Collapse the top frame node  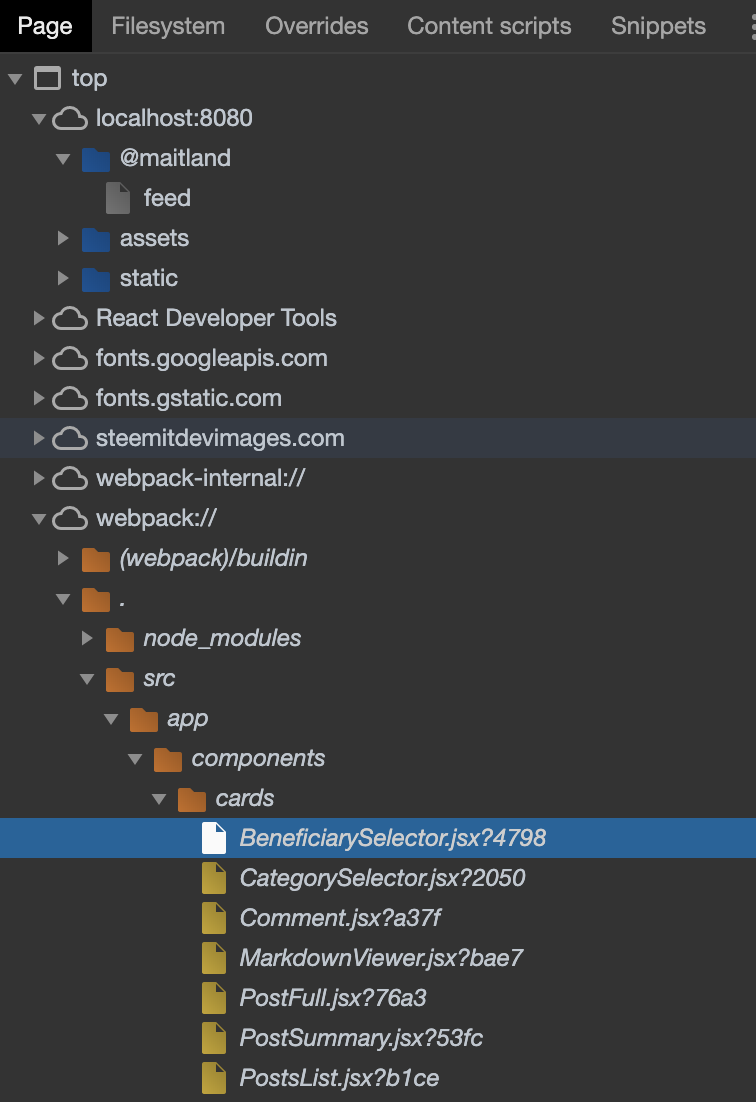click(x=15, y=79)
